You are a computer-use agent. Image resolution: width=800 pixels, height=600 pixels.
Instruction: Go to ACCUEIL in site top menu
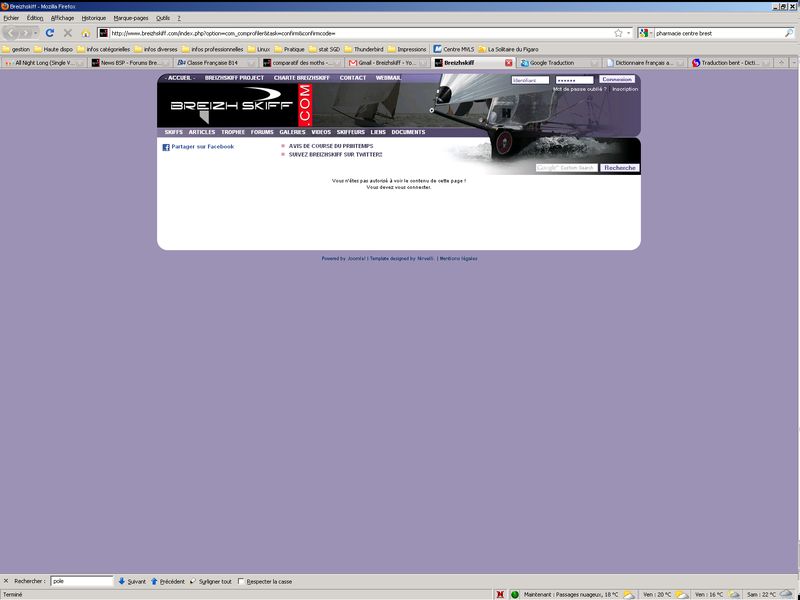click(180, 78)
